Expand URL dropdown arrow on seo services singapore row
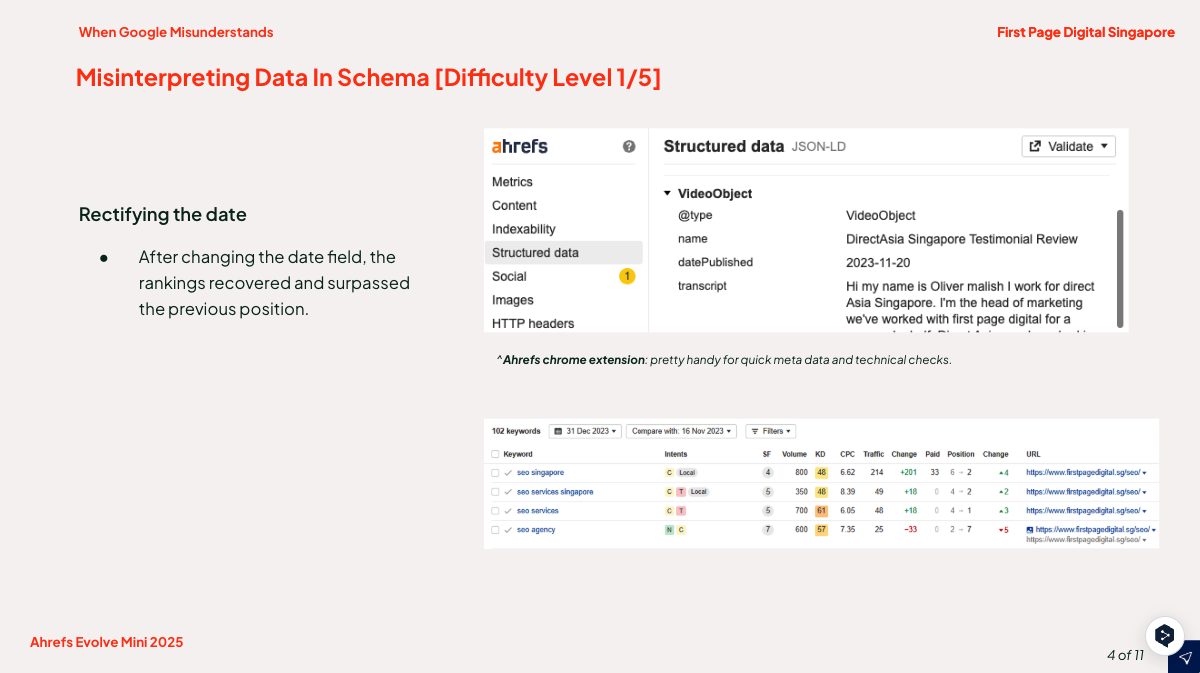This screenshot has height=673, width=1200. (1144, 492)
